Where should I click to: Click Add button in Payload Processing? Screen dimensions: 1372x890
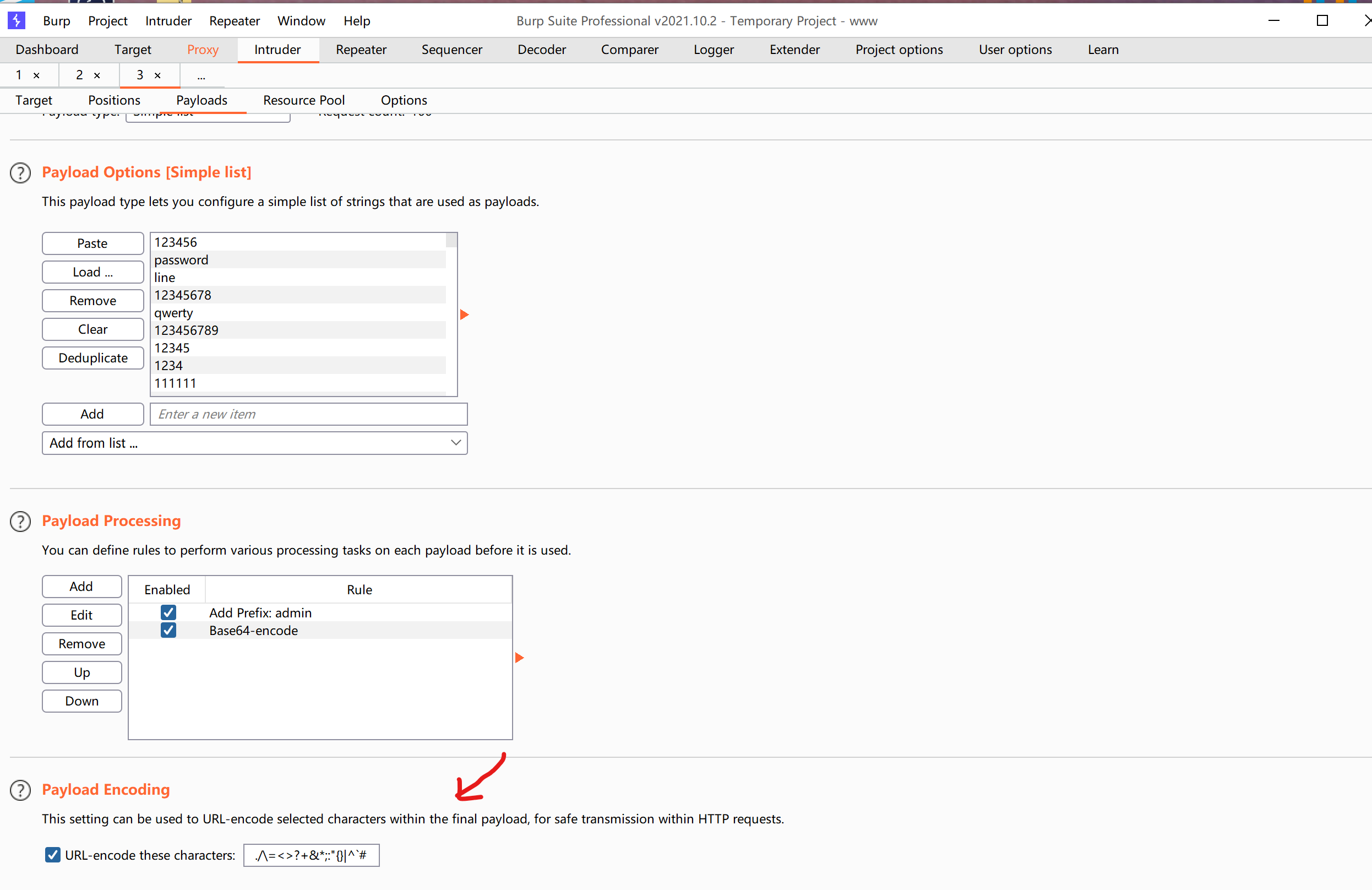click(82, 587)
